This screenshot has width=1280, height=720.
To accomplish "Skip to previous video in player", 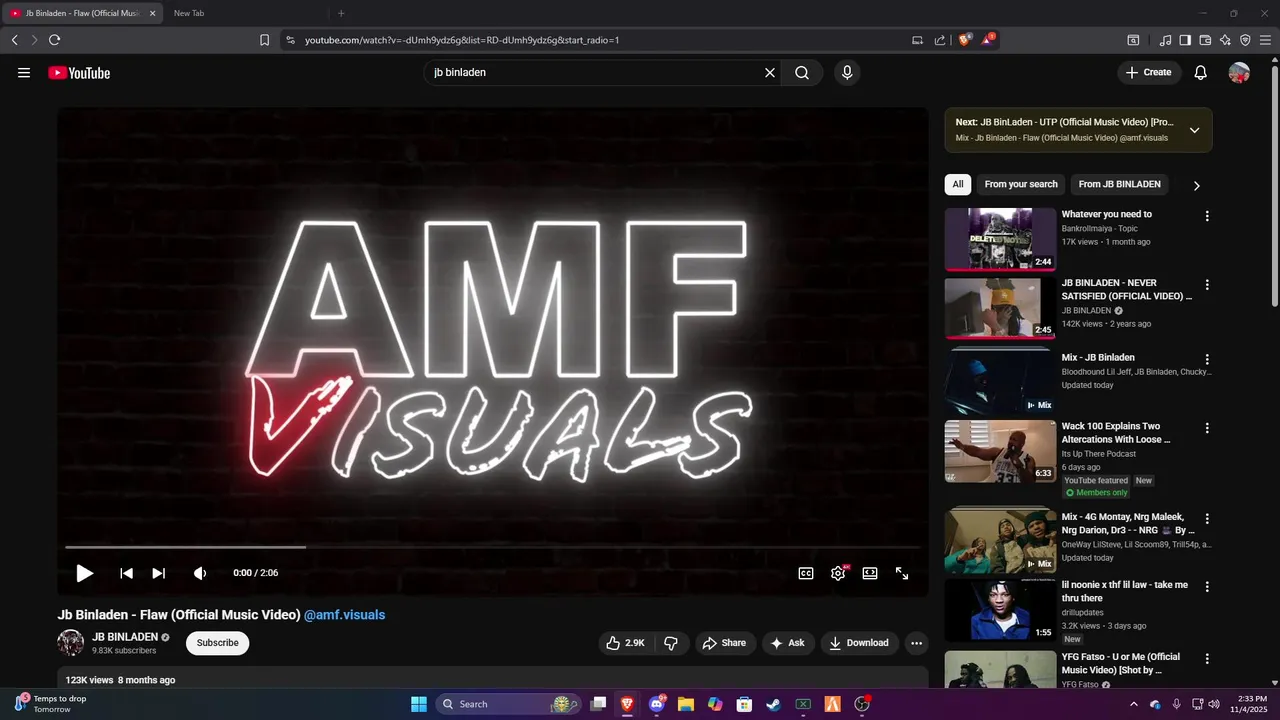I will pos(126,573).
